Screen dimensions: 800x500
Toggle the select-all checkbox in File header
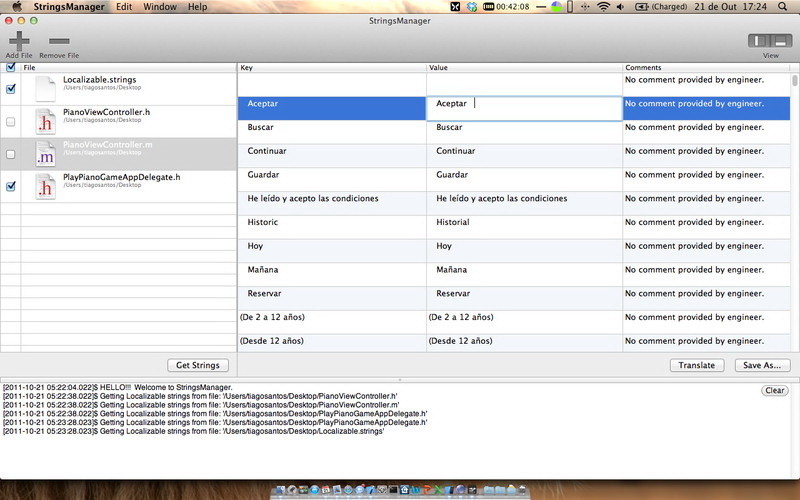pos(10,67)
